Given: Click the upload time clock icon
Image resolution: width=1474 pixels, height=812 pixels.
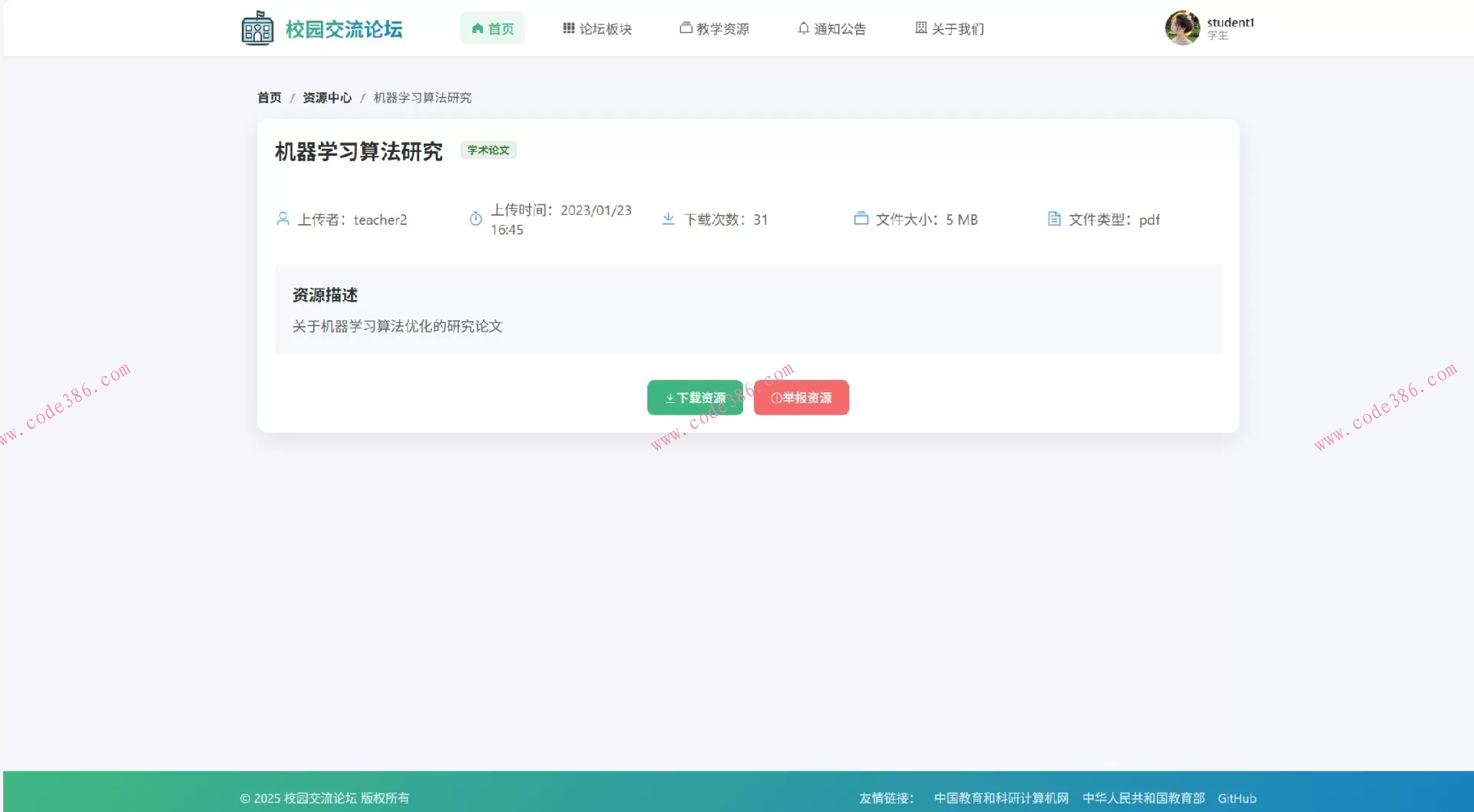Looking at the screenshot, I should point(475,219).
